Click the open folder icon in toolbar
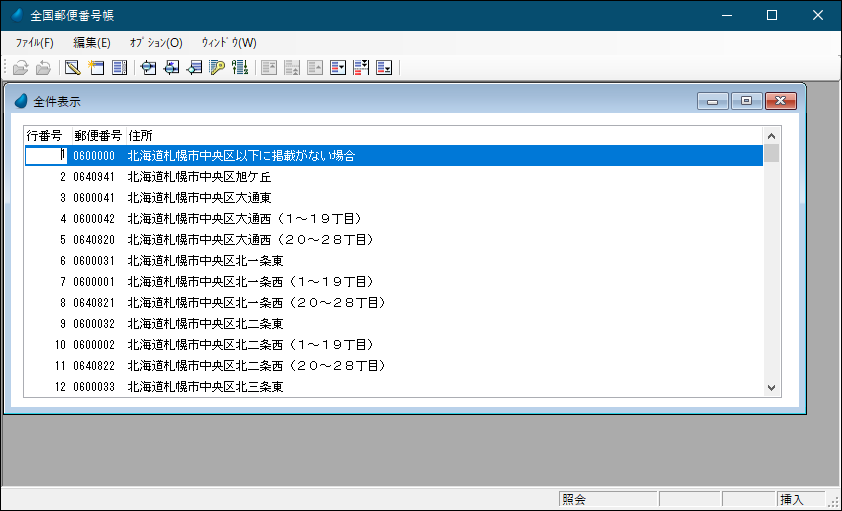 20,68
